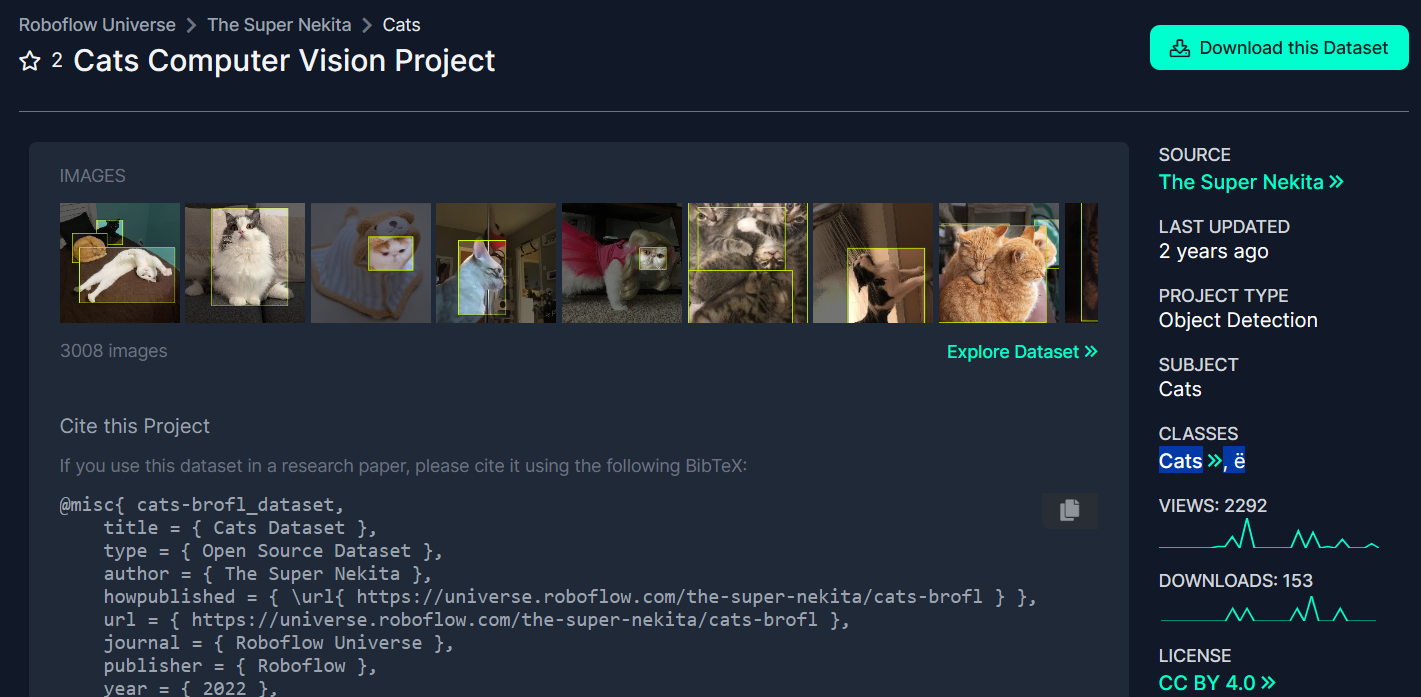Click the 'title = { Cats Dataset }' line
This screenshot has height=697, width=1421.
pyautogui.click(x=240, y=528)
